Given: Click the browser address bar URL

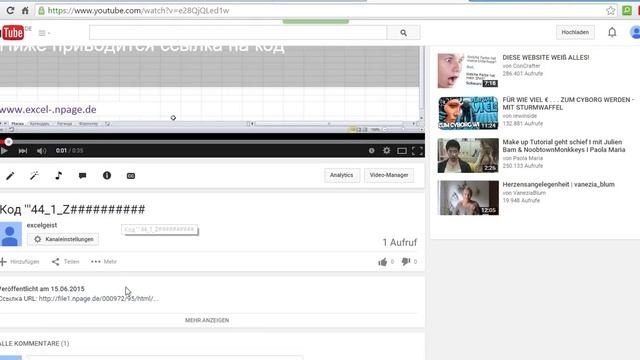Looking at the screenshot, I should click(138, 11).
